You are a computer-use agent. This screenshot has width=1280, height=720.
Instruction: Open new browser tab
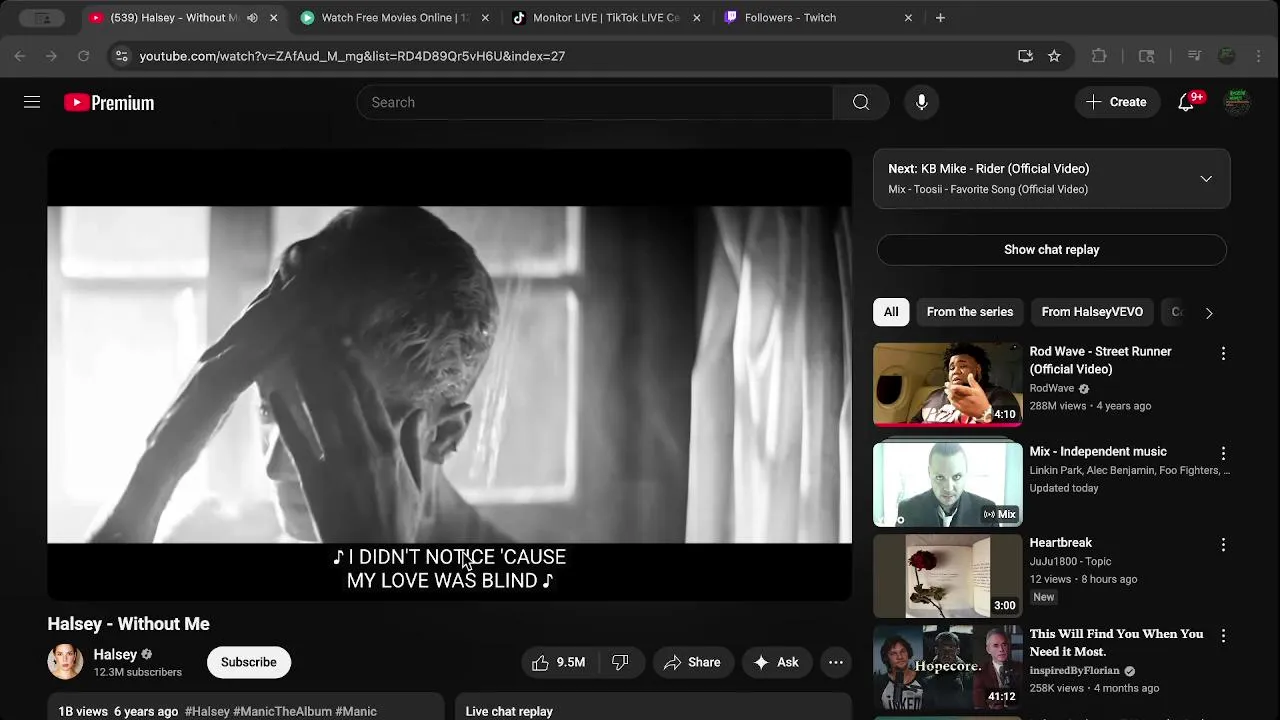(x=940, y=17)
